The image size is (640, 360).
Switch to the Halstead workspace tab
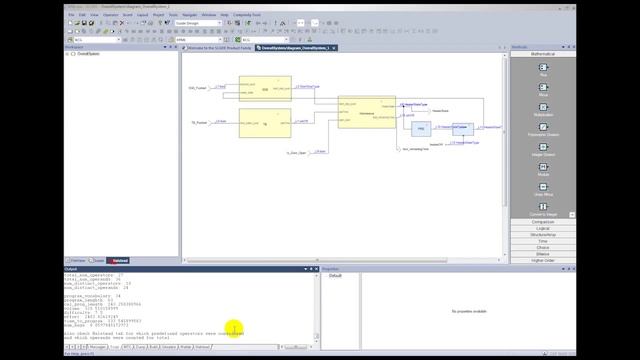click(118, 260)
